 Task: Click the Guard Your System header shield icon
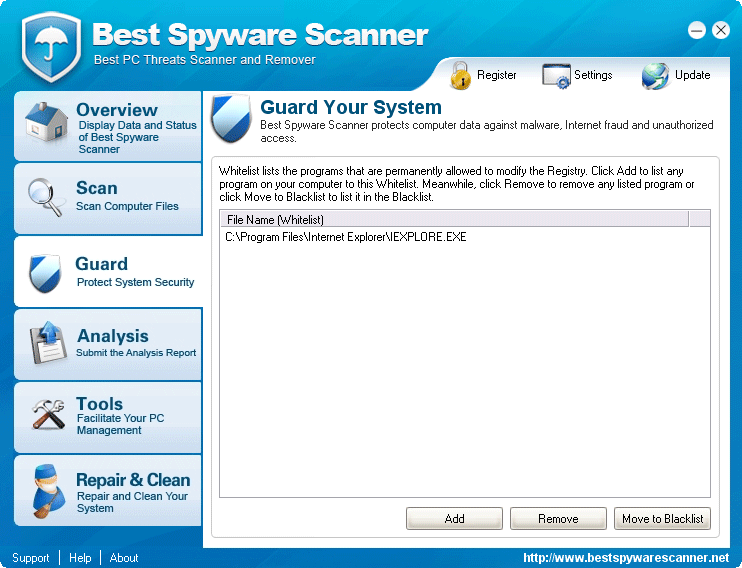[x=231, y=118]
